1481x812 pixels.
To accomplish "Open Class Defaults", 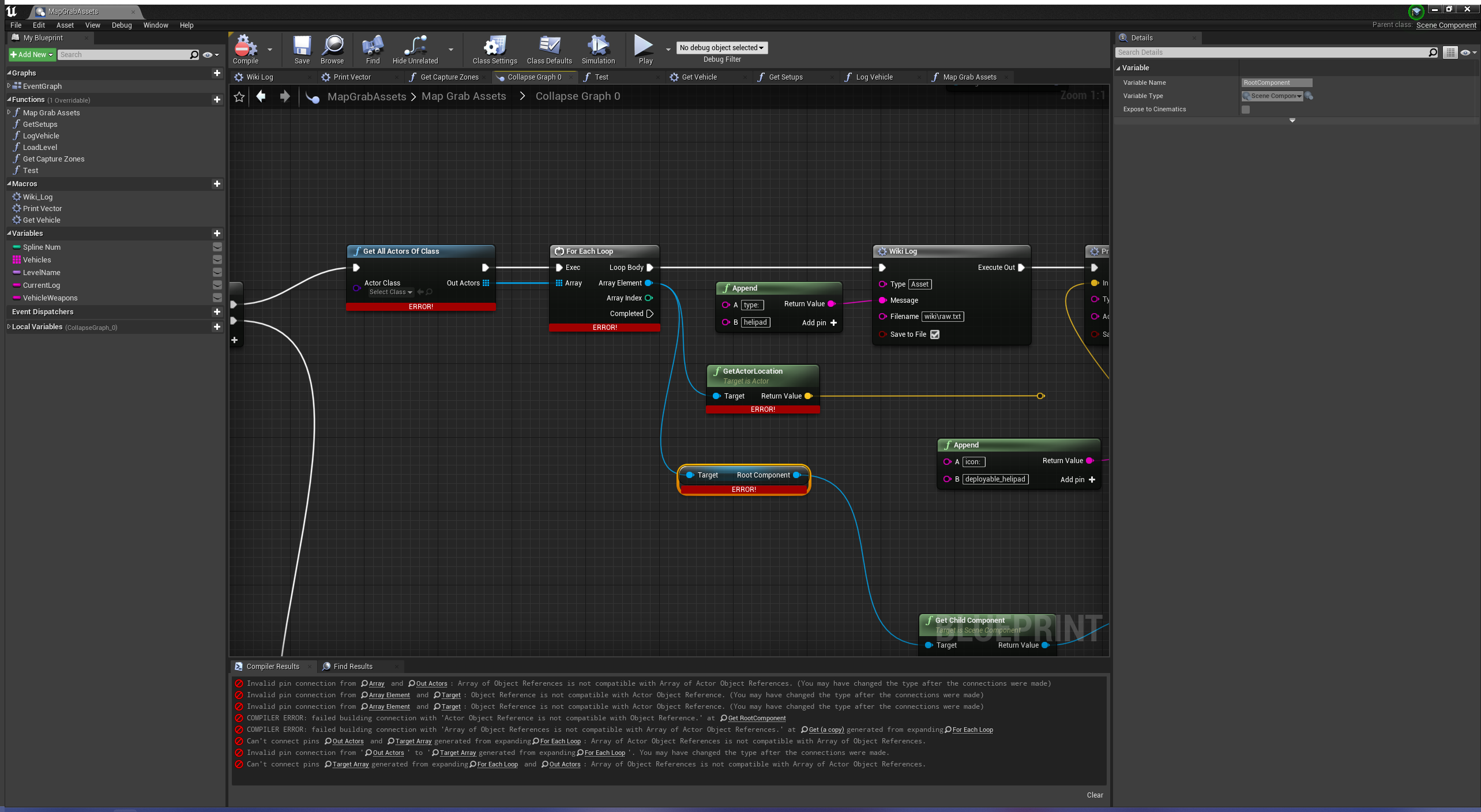I will click(548, 49).
